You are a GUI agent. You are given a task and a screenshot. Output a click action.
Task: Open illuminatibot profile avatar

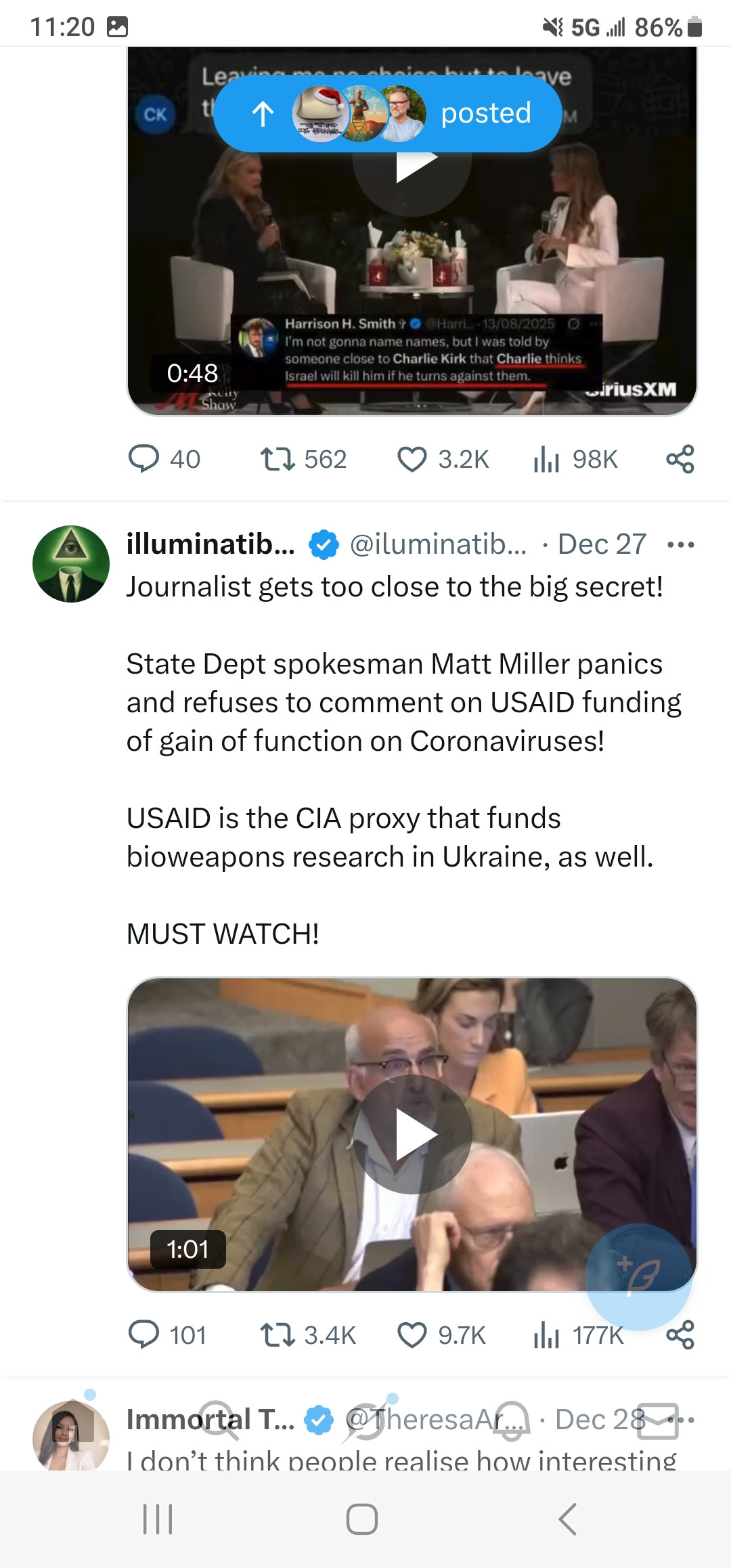[71, 563]
